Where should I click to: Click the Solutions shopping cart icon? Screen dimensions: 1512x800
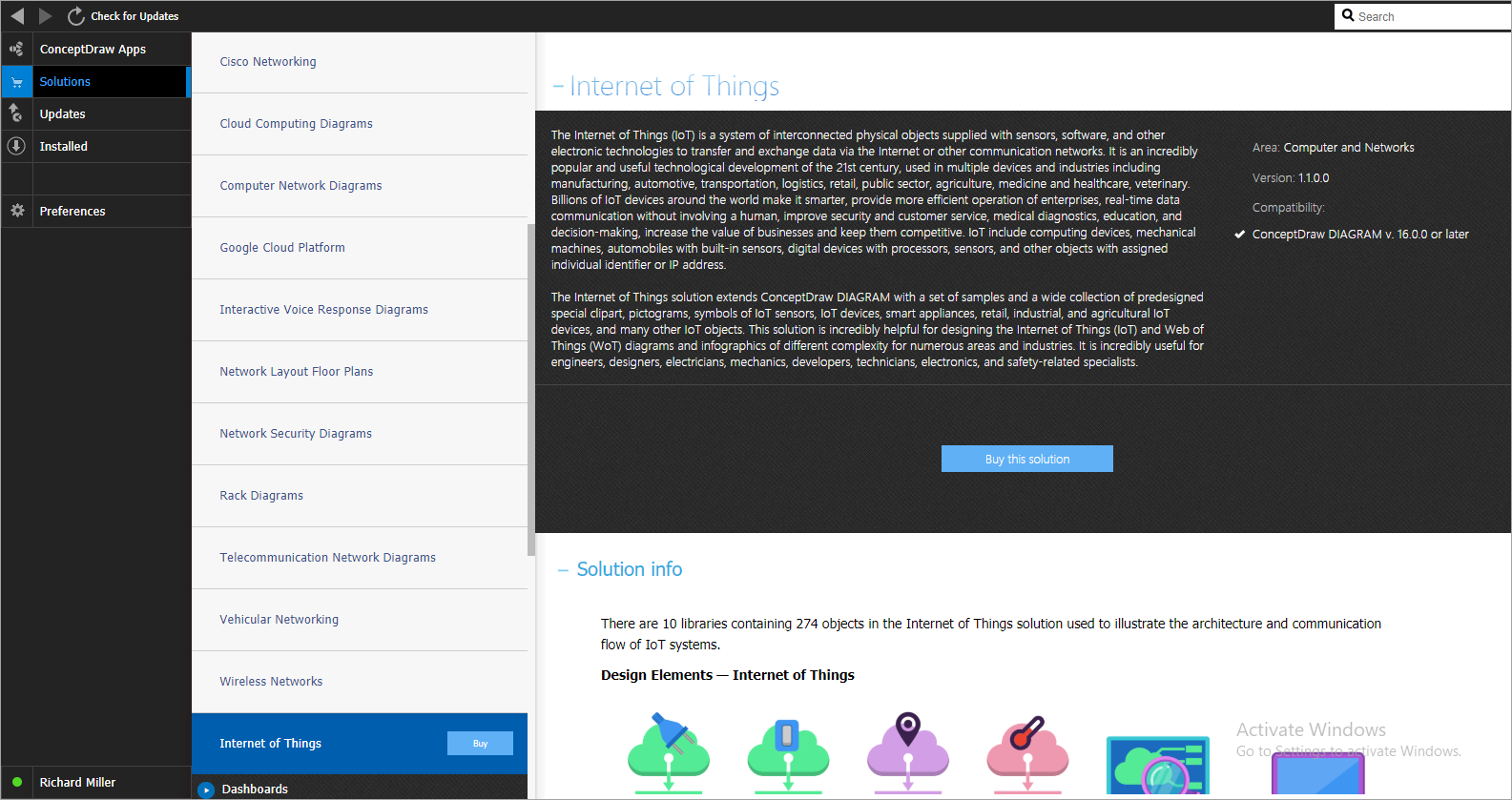(16, 82)
